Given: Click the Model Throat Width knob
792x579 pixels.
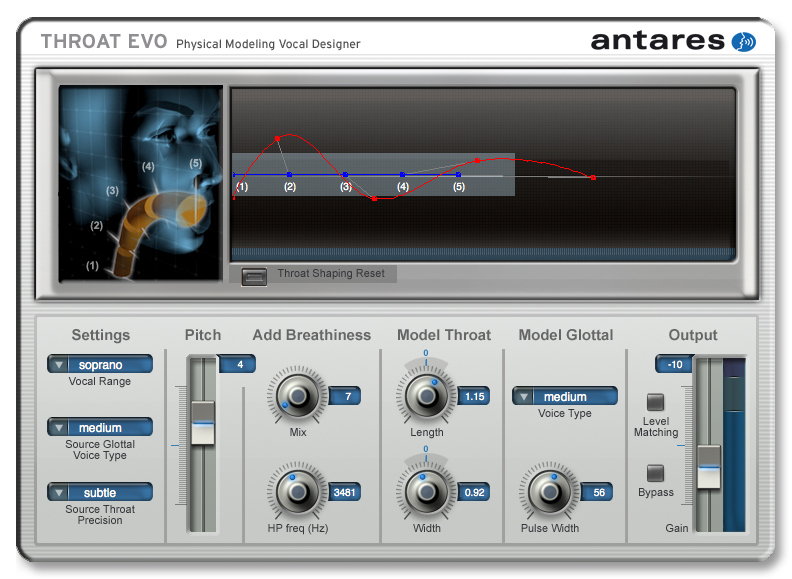Looking at the screenshot, I should (427, 491).
